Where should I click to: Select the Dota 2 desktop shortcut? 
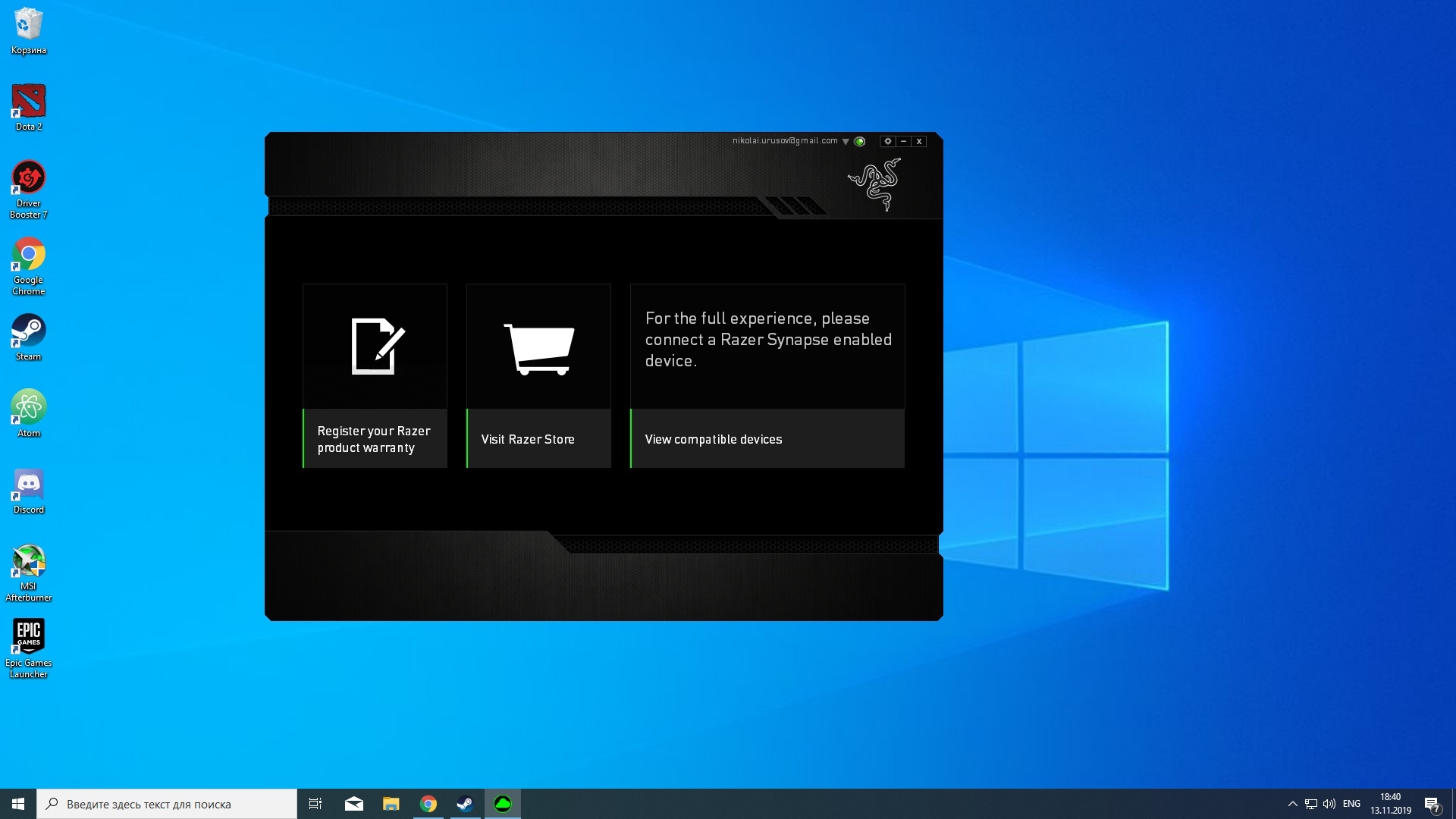29,108
